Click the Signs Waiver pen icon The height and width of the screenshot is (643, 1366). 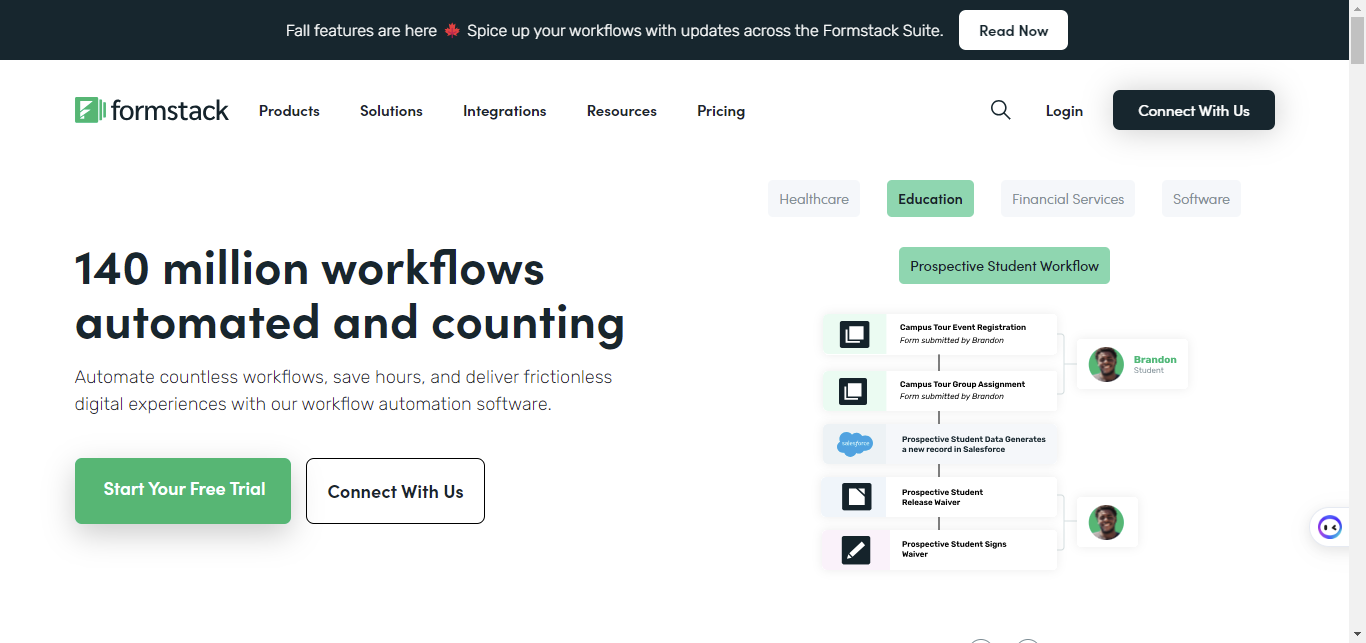(x=856, y=549)
